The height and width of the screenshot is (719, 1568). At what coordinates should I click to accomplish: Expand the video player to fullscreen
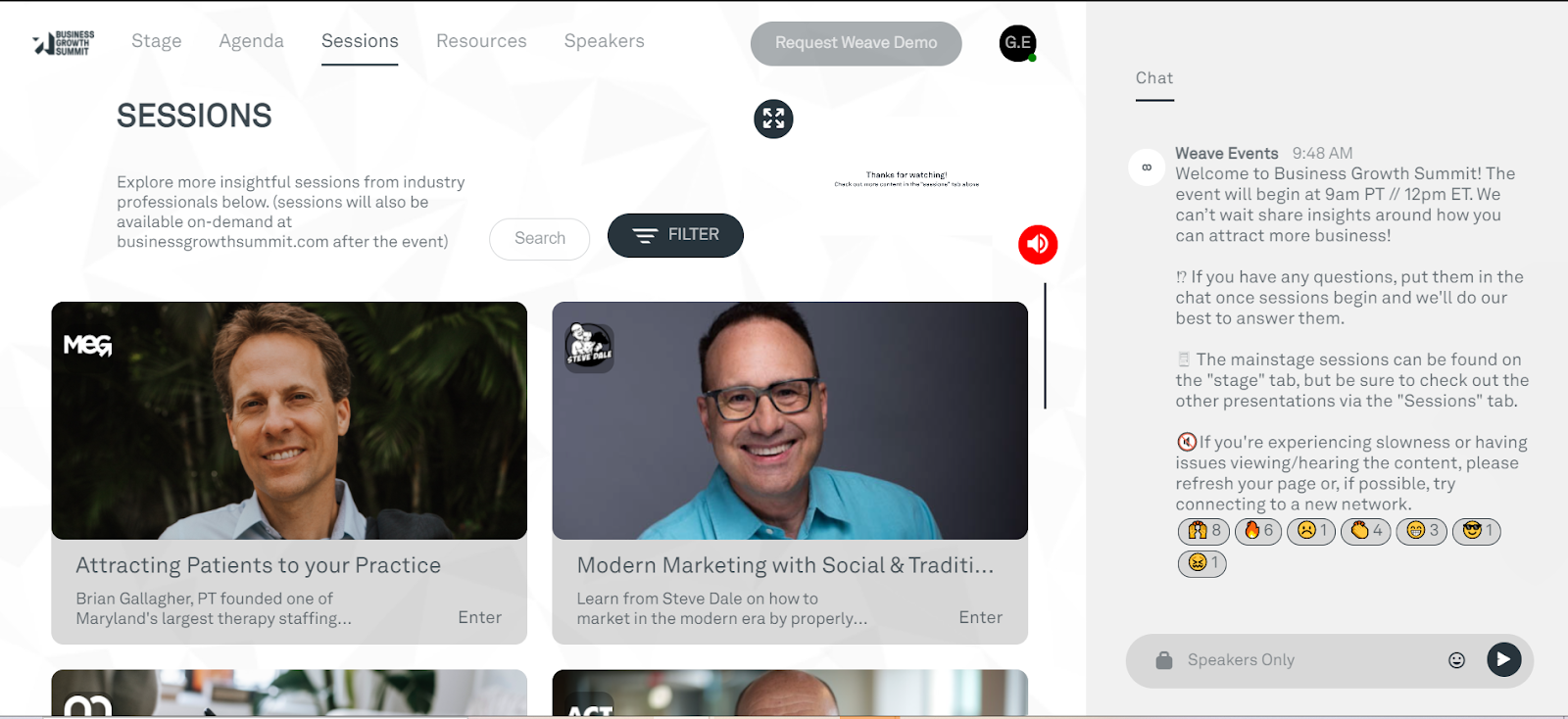(773, 120)
